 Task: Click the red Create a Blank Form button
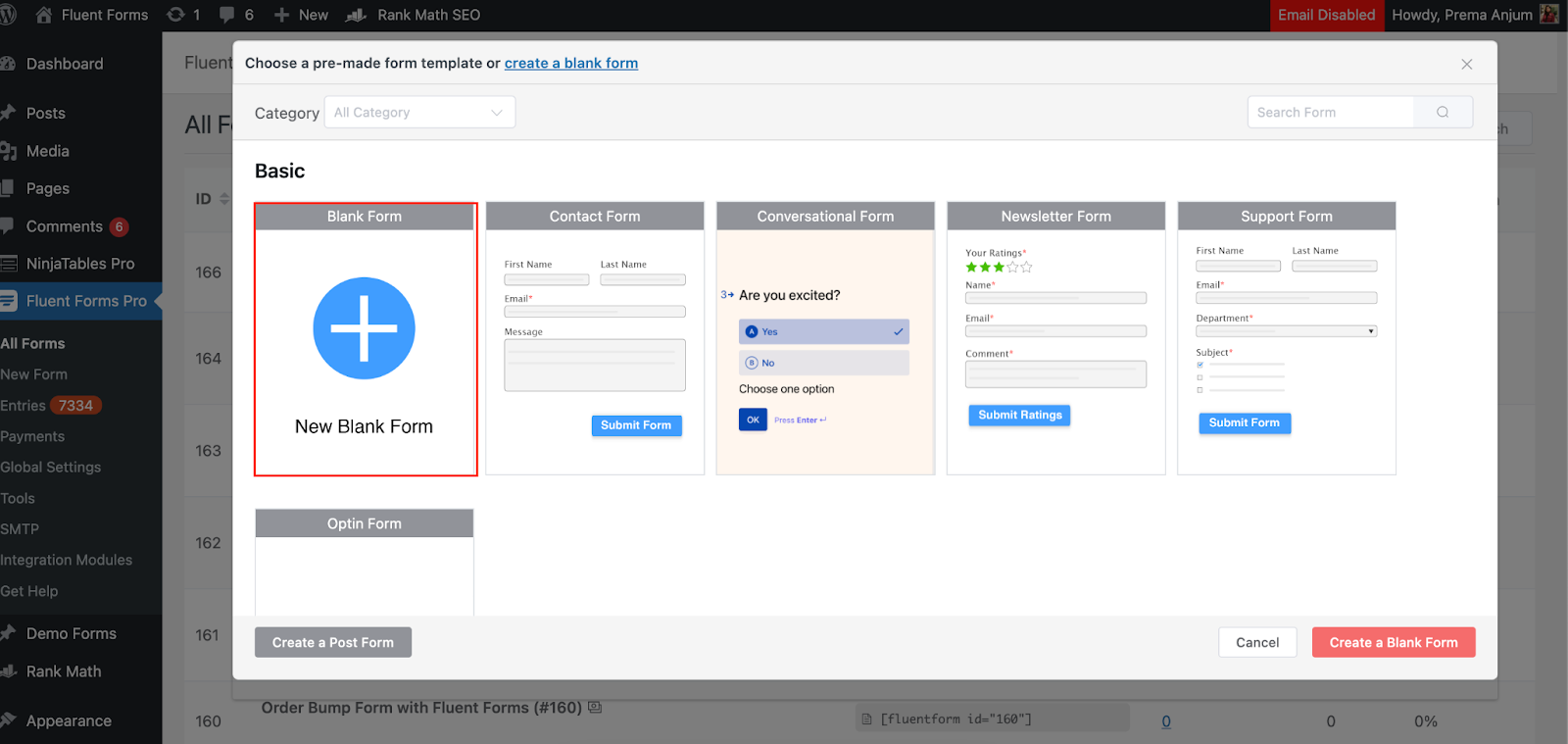[1394, 642]
